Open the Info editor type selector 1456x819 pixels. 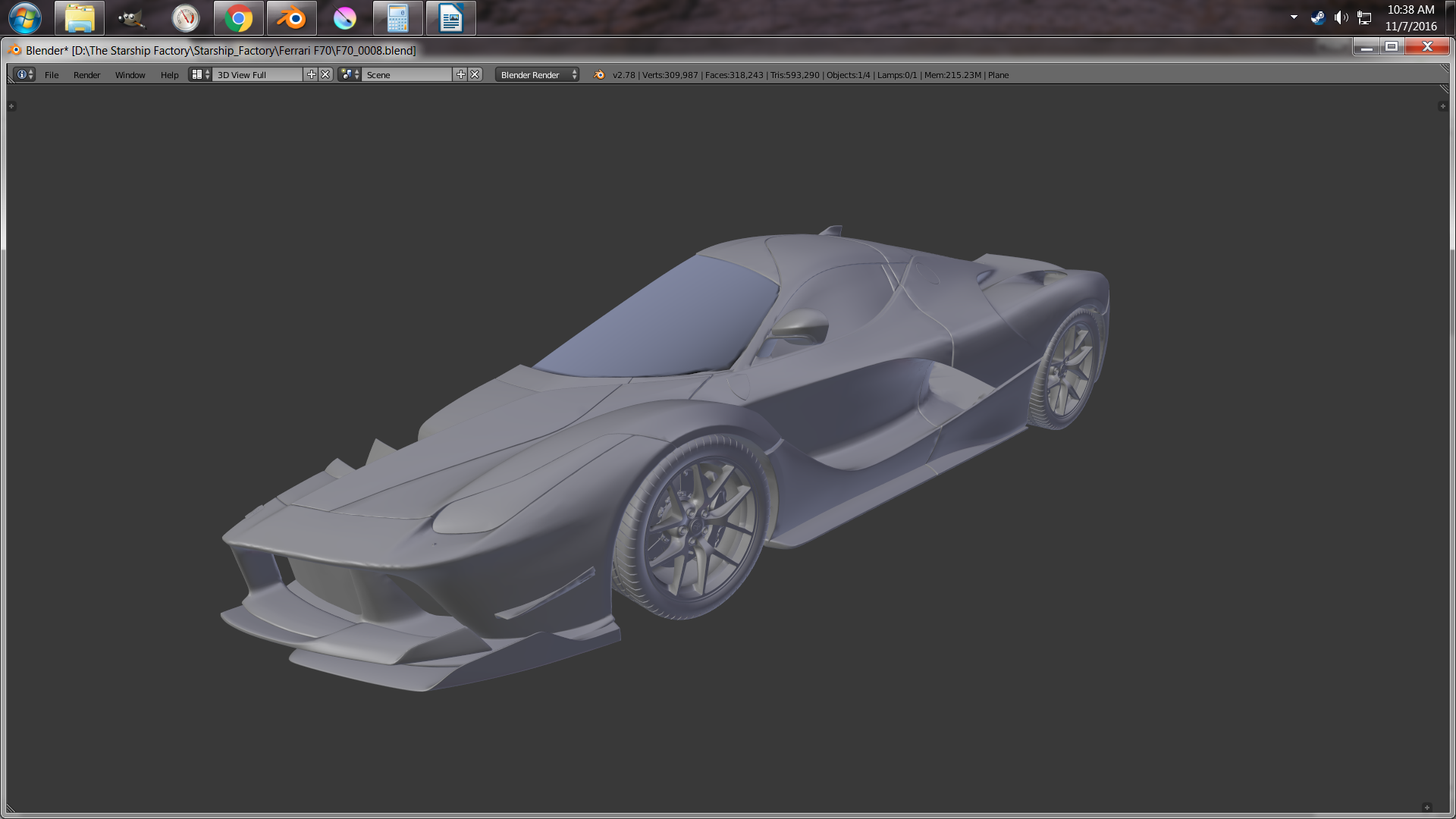pyautogui.click(x=24, y=74)
